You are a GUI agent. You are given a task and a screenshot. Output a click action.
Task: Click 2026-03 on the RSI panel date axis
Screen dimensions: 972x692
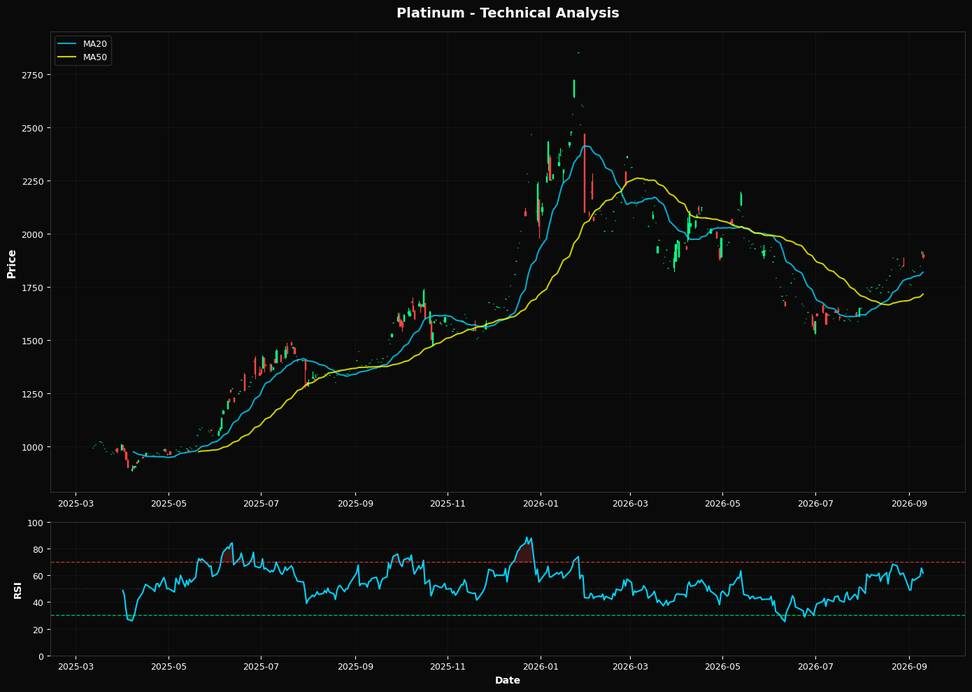pyautogui.click(x=630, y=667)
